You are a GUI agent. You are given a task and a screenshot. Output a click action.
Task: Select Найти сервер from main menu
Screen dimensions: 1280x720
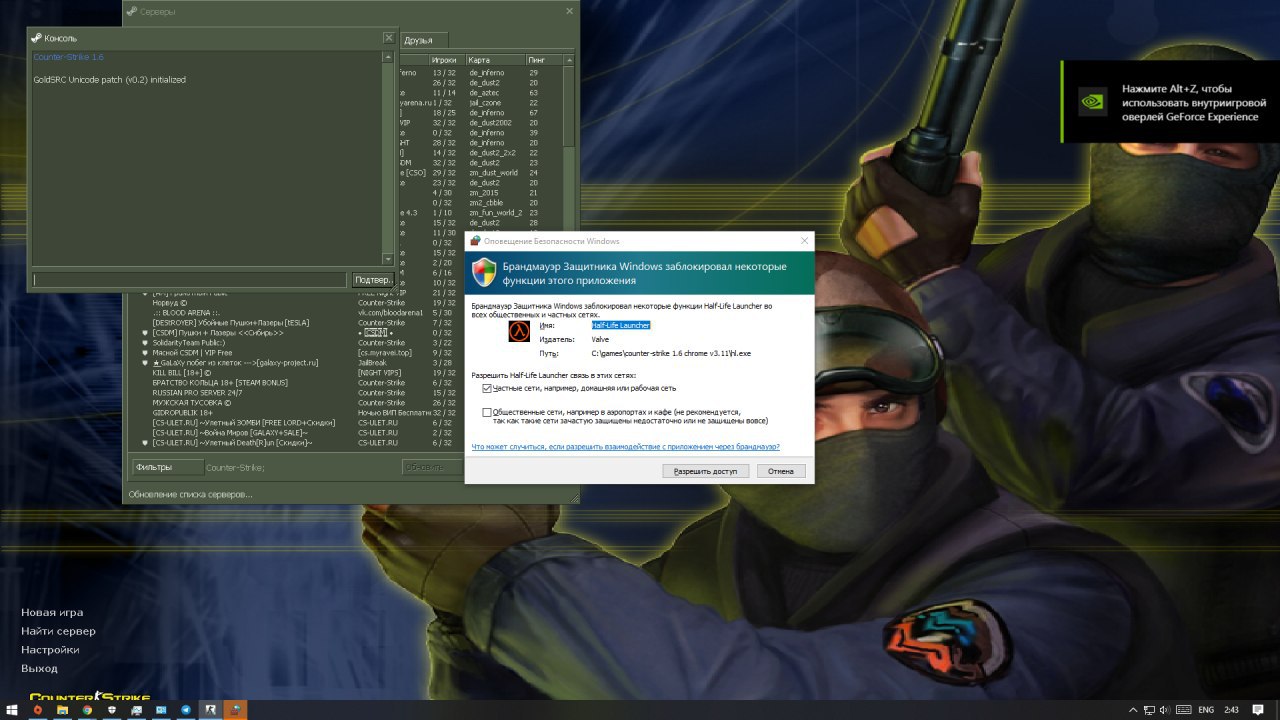(58, 631)
